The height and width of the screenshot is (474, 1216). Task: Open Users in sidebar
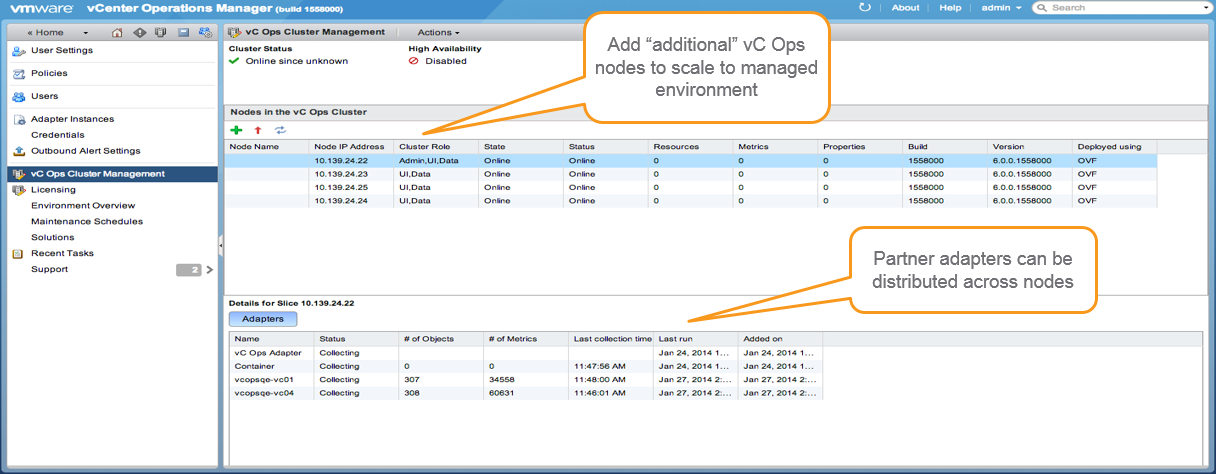click(45, 96)
